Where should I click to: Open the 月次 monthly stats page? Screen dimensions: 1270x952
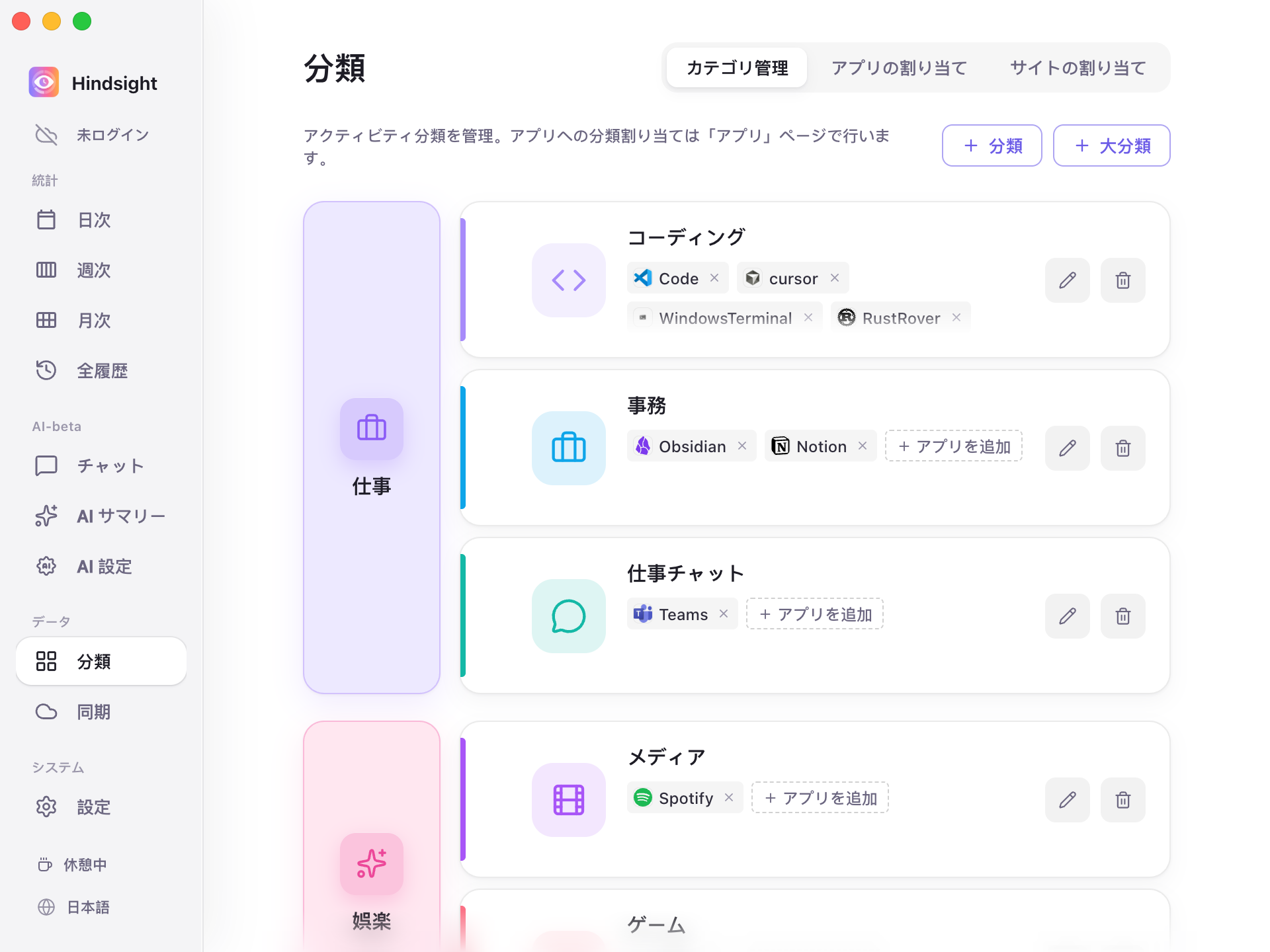101,321
